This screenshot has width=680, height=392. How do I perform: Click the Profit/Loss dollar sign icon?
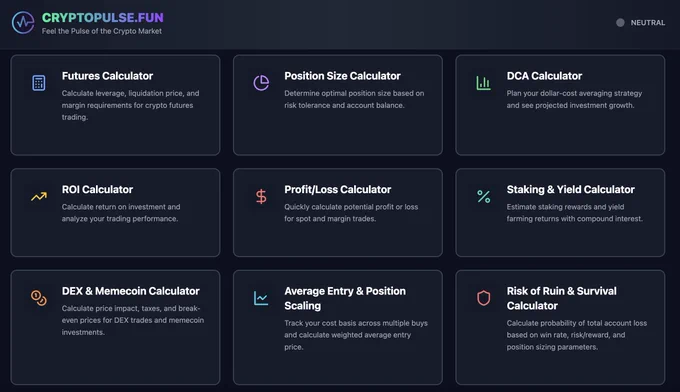click(261, 196)
